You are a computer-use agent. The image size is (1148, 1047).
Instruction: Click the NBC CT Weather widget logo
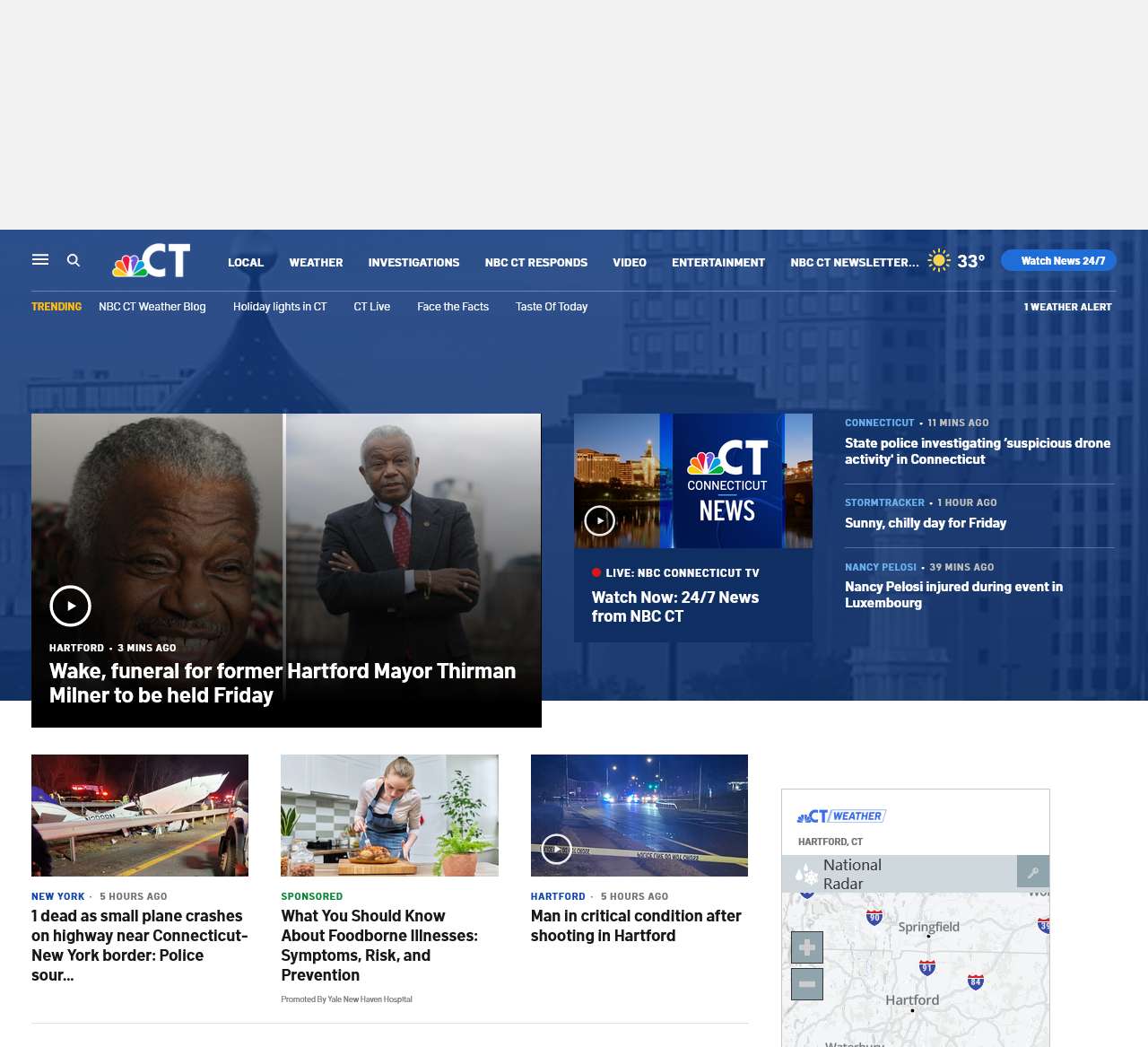tap(841, 816)
